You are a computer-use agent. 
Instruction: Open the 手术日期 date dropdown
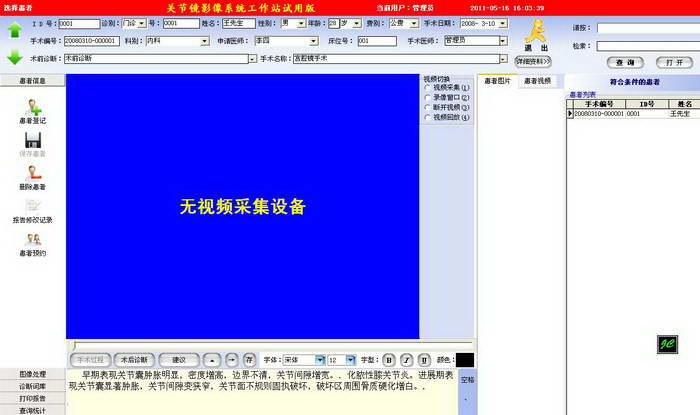coord(503,24)
